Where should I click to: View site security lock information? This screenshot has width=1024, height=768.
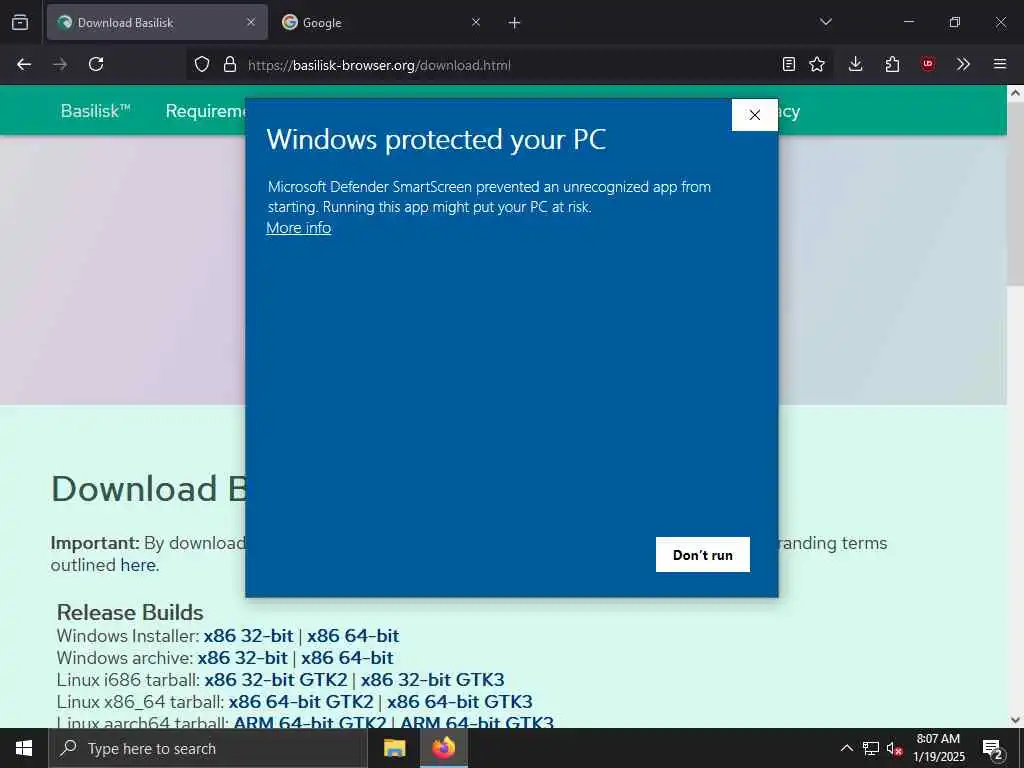229,65
